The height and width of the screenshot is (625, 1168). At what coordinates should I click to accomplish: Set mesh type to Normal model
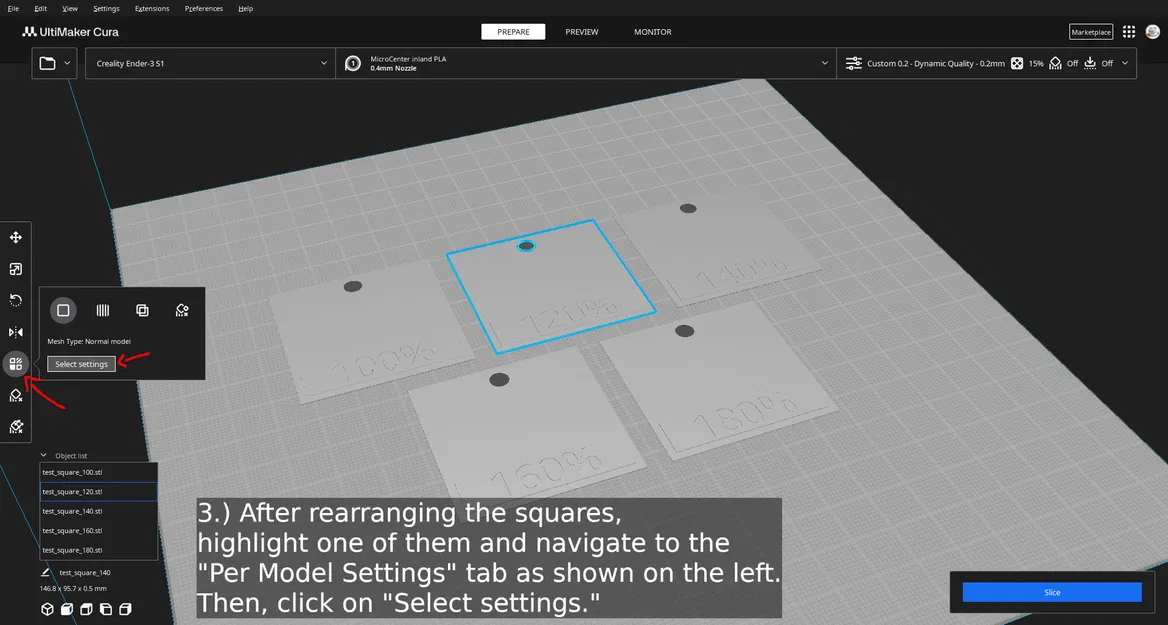pos(63,310)
